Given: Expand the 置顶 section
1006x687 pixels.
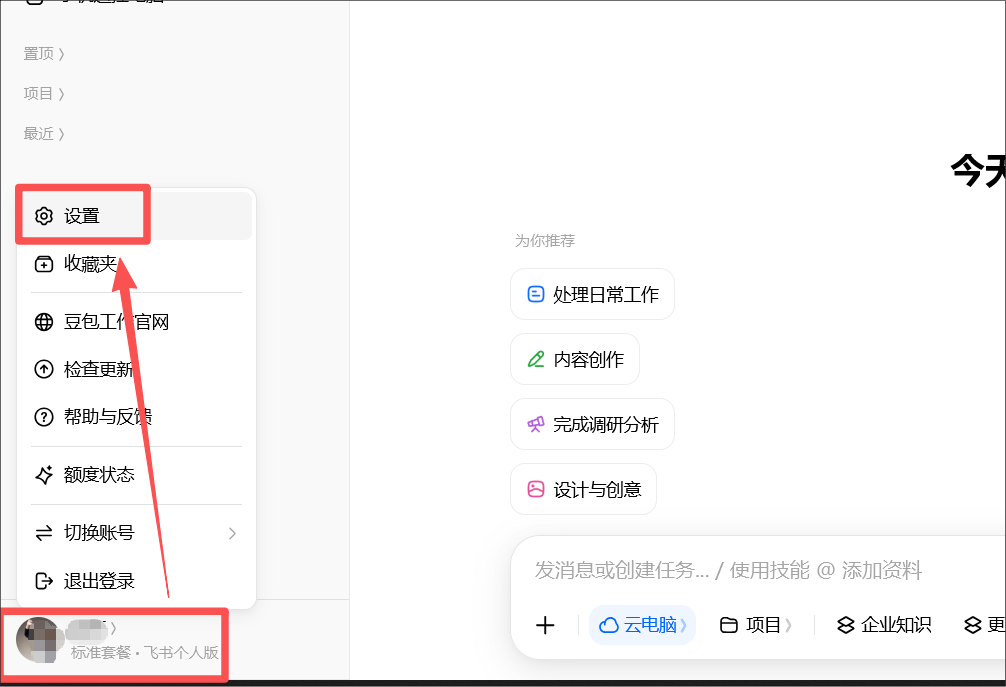Looking at the screenshot, I should point(44,54).
